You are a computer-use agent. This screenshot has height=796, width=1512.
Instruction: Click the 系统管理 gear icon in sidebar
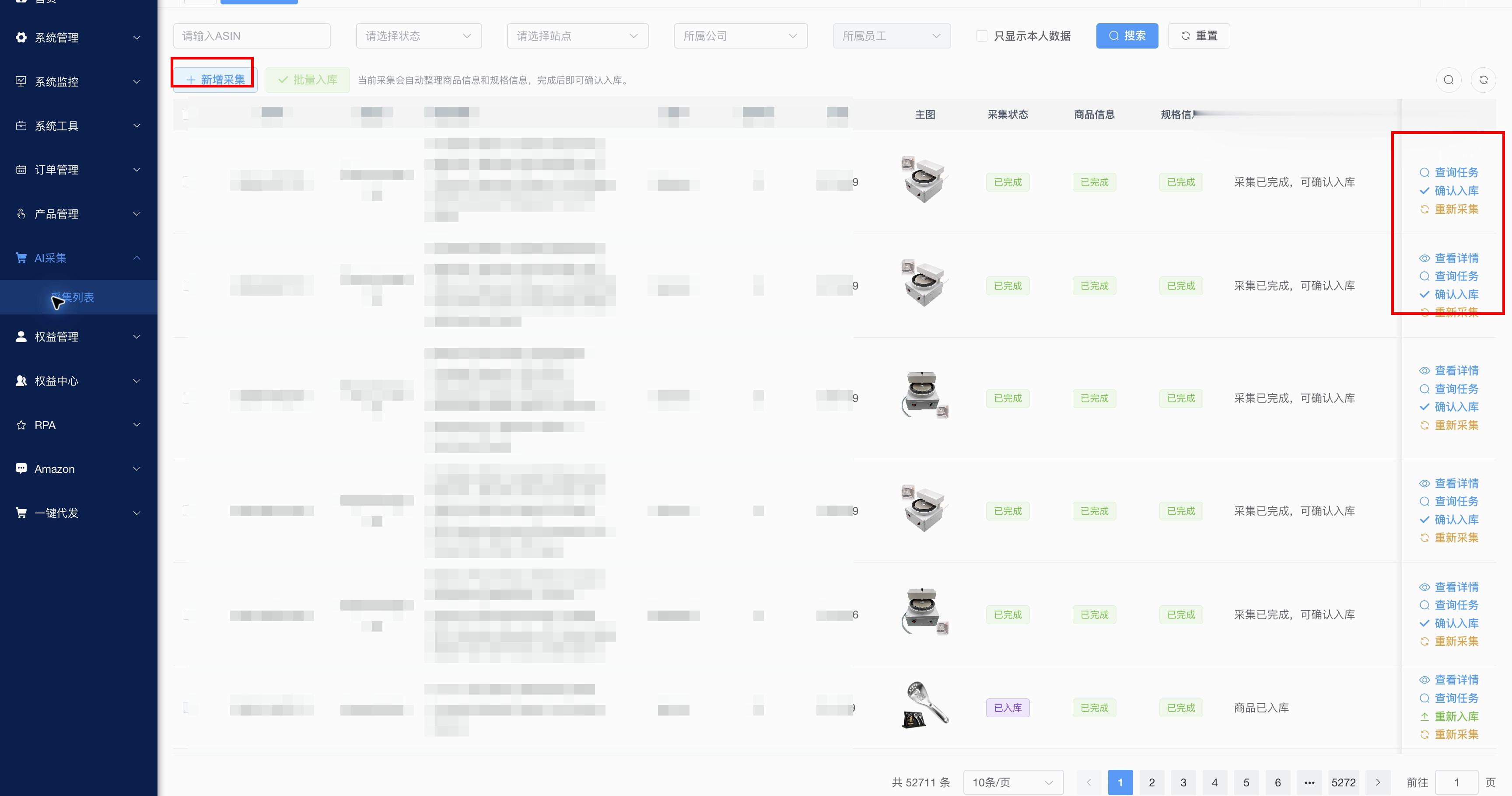pos(21,38)
